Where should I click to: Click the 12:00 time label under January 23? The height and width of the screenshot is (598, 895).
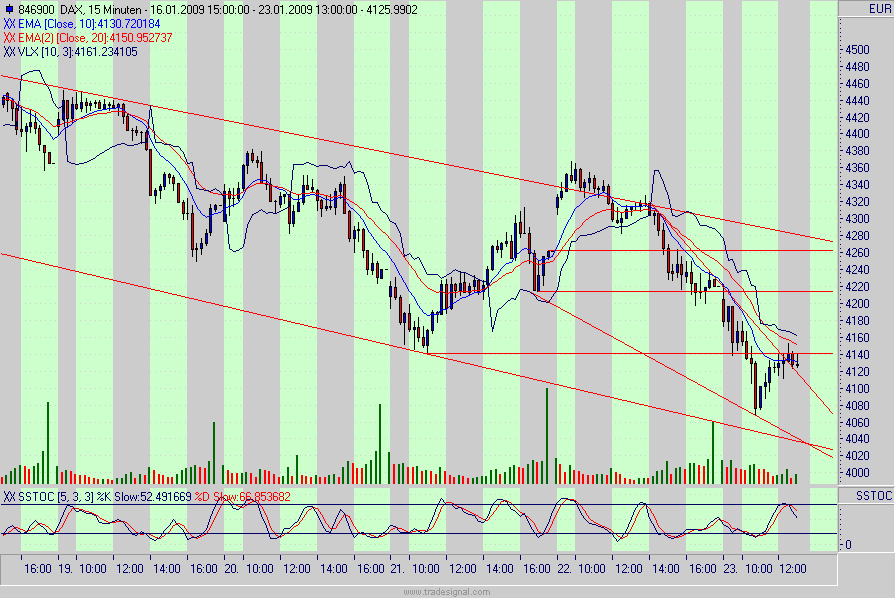[x=791, y=568]
